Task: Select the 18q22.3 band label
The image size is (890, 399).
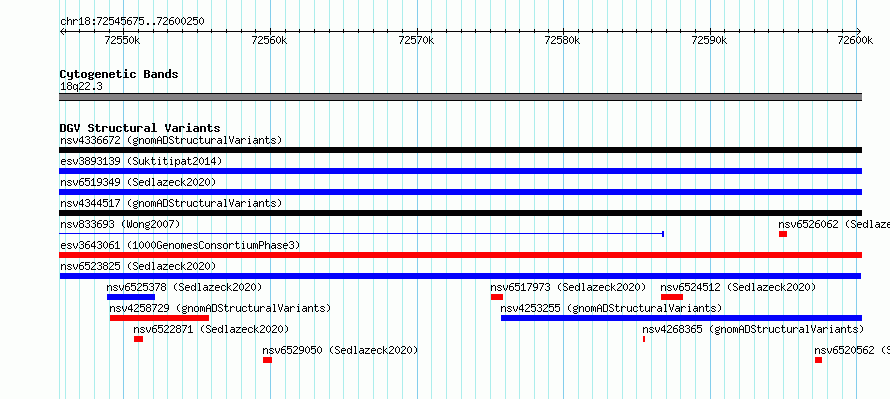Action: tap(81, 86)
